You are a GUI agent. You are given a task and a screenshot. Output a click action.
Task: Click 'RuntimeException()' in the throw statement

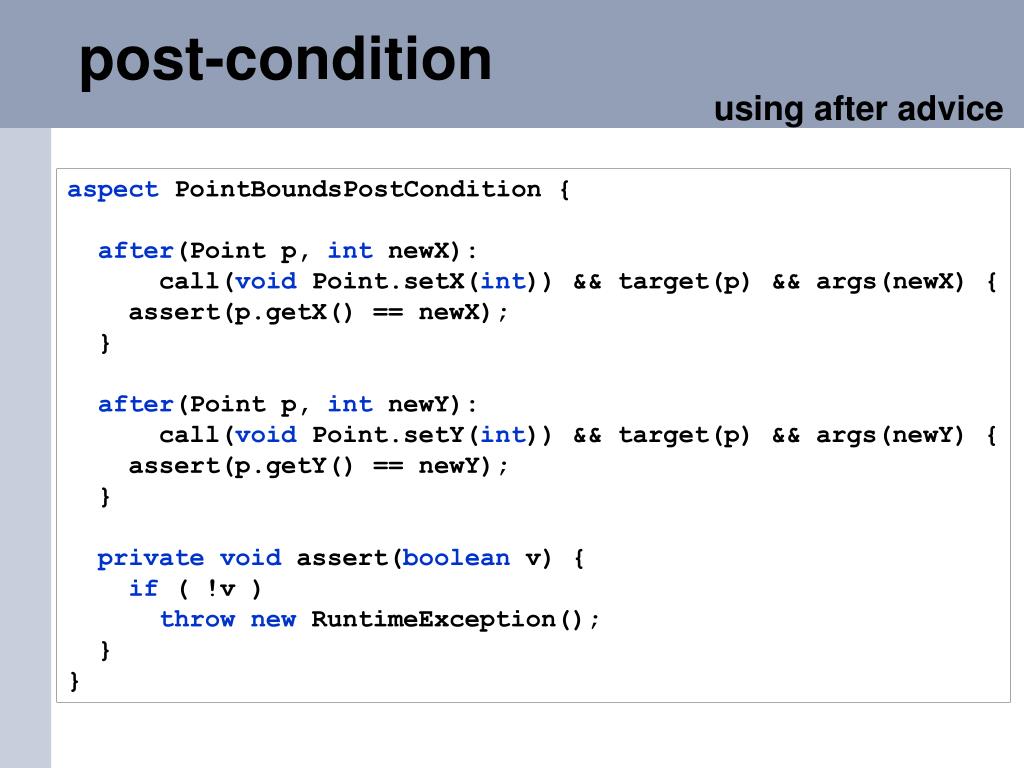pyautogui.click(x=446, y=620)
